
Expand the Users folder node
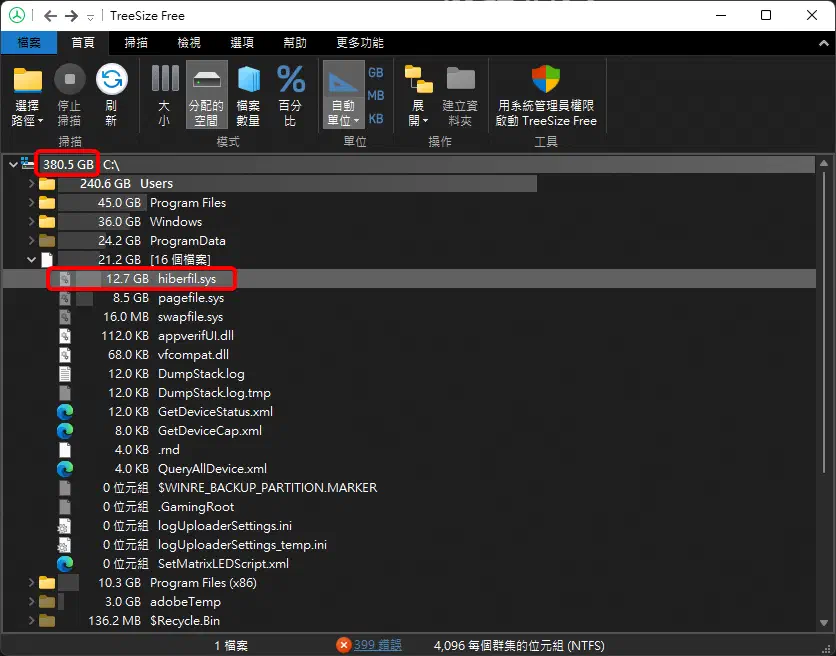pyautogui.click(x=30, y=184)
